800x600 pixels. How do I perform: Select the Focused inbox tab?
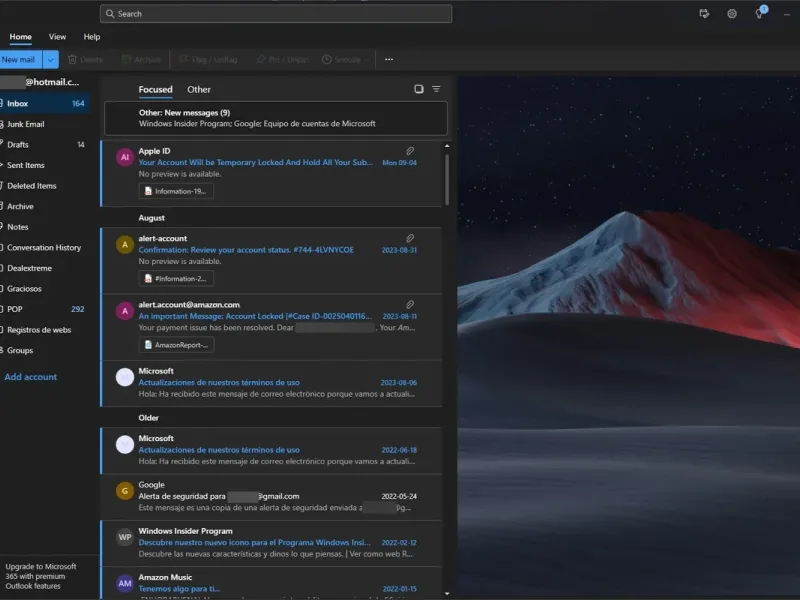(155, 89)
